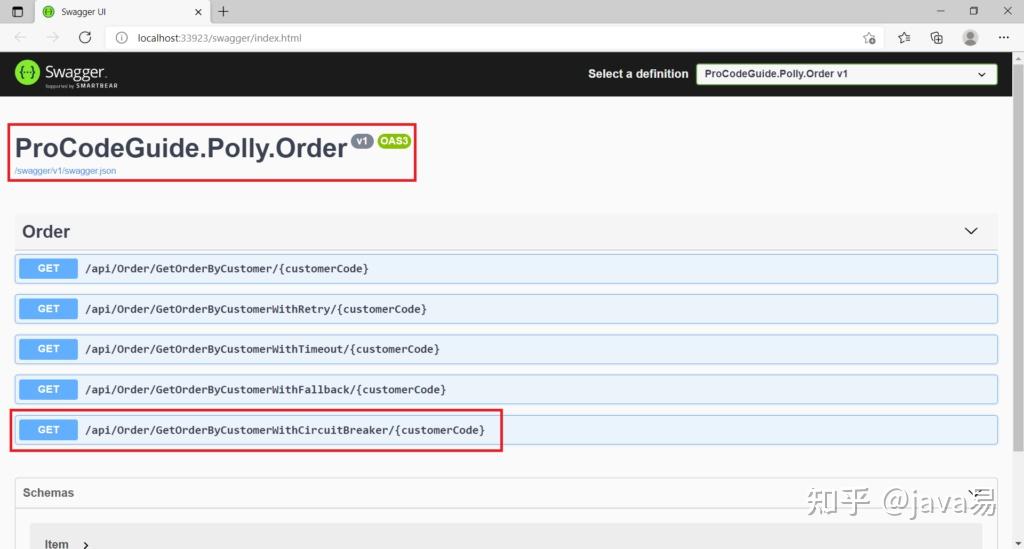The height and width of the screenshot is (549, 1024).
Task: Open the user profile avatar
Action: 970,38
